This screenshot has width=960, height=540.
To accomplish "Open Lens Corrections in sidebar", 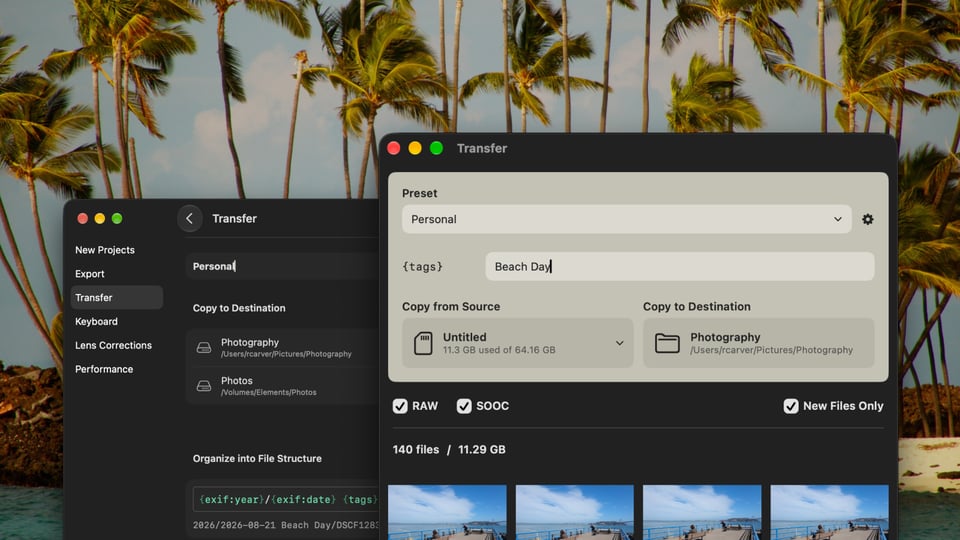I will coord(113,345).
